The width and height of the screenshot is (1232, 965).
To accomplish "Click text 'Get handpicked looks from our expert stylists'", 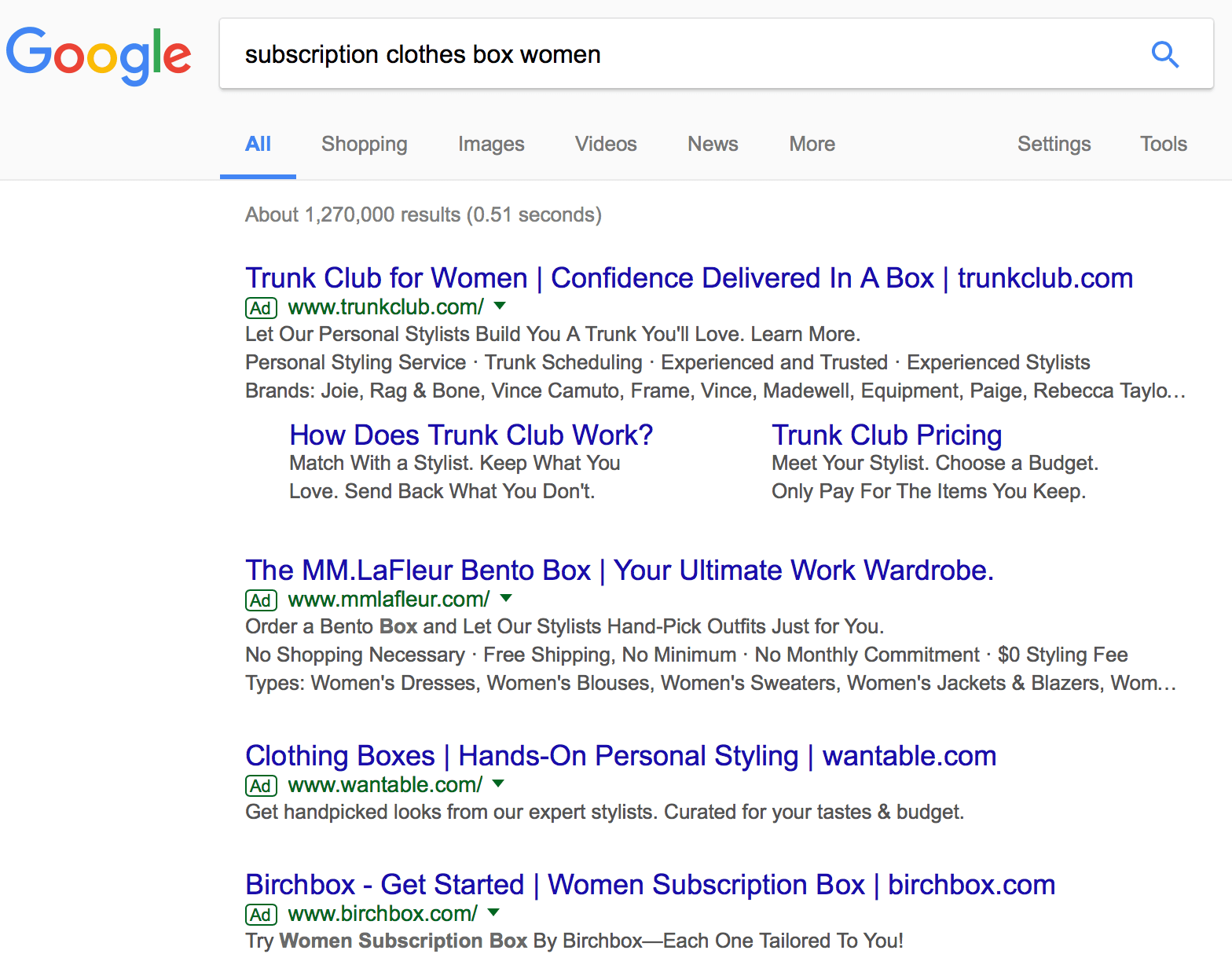I will point(451,812).
